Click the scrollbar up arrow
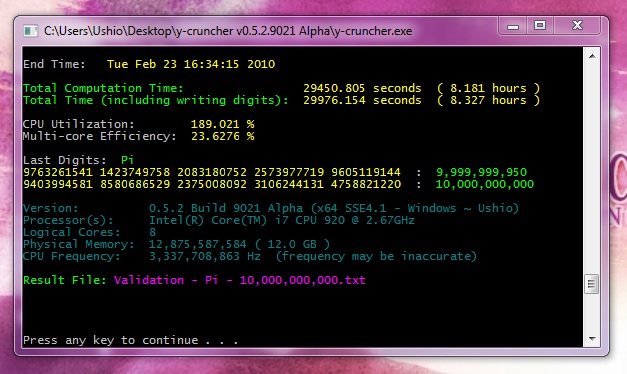This screenshot has height=374, width=627. click(592, 56)
